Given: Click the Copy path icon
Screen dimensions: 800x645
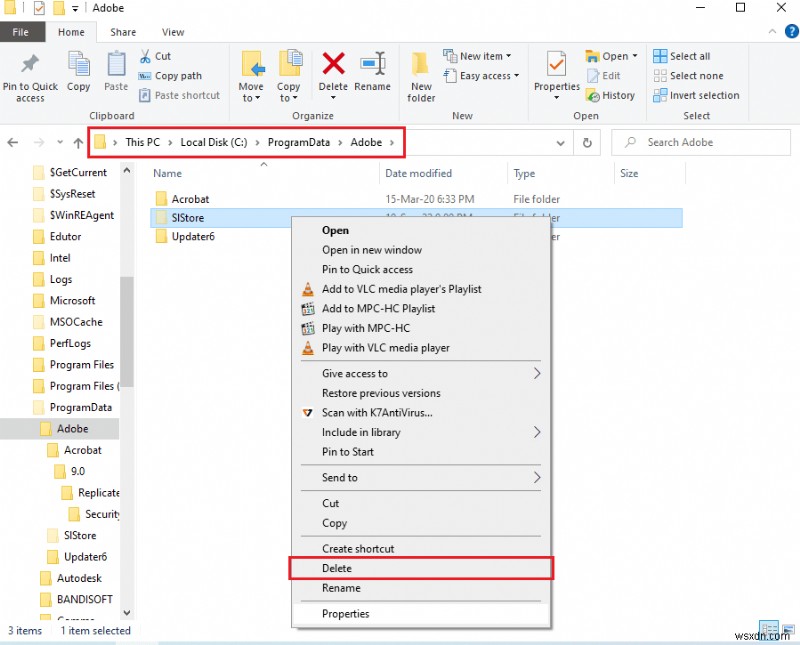Looking at the screenshot, I should pyautogui.click(x=146, y=76).
